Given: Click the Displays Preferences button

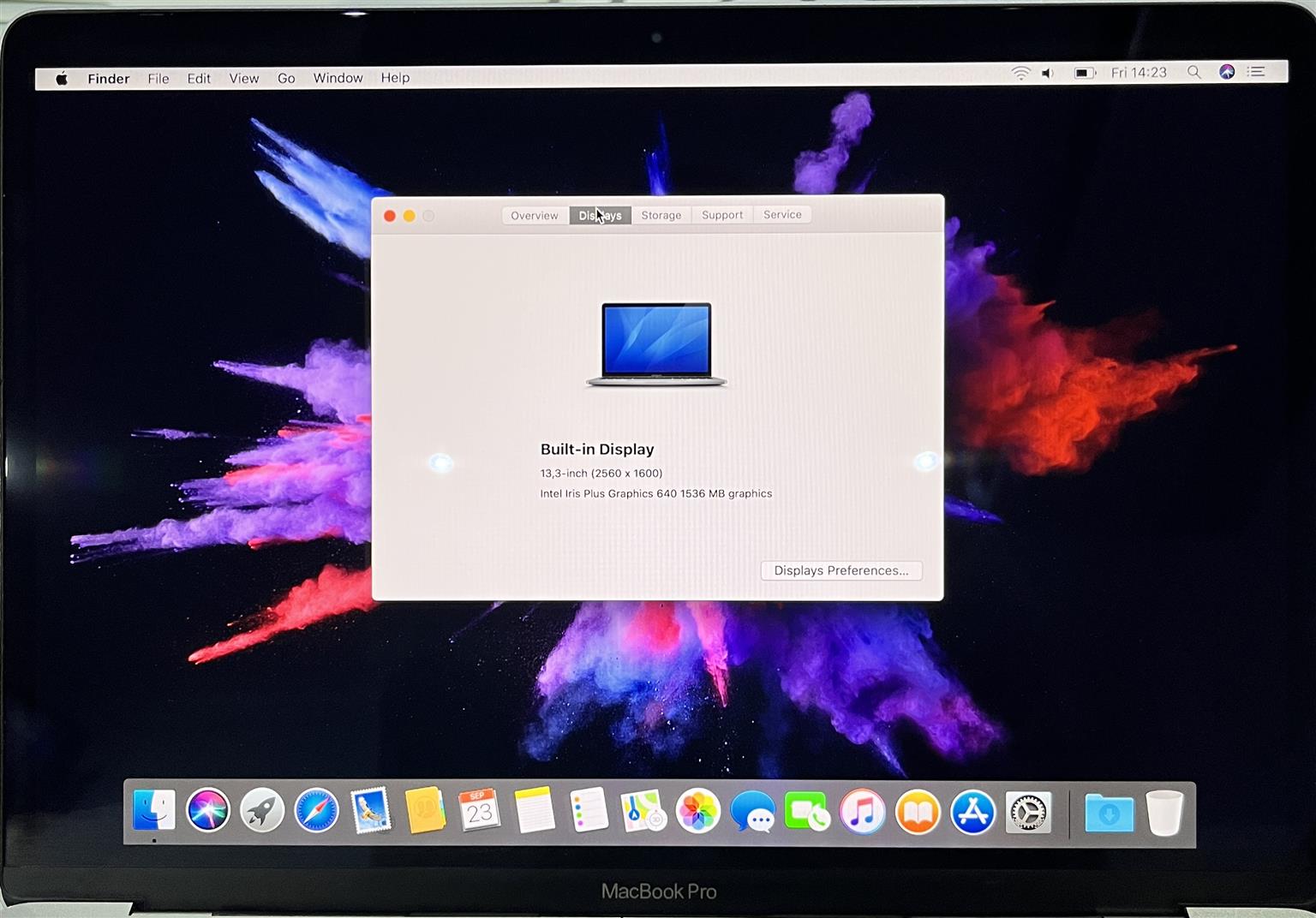Looking at the screenshot, I should click(840, 571).
